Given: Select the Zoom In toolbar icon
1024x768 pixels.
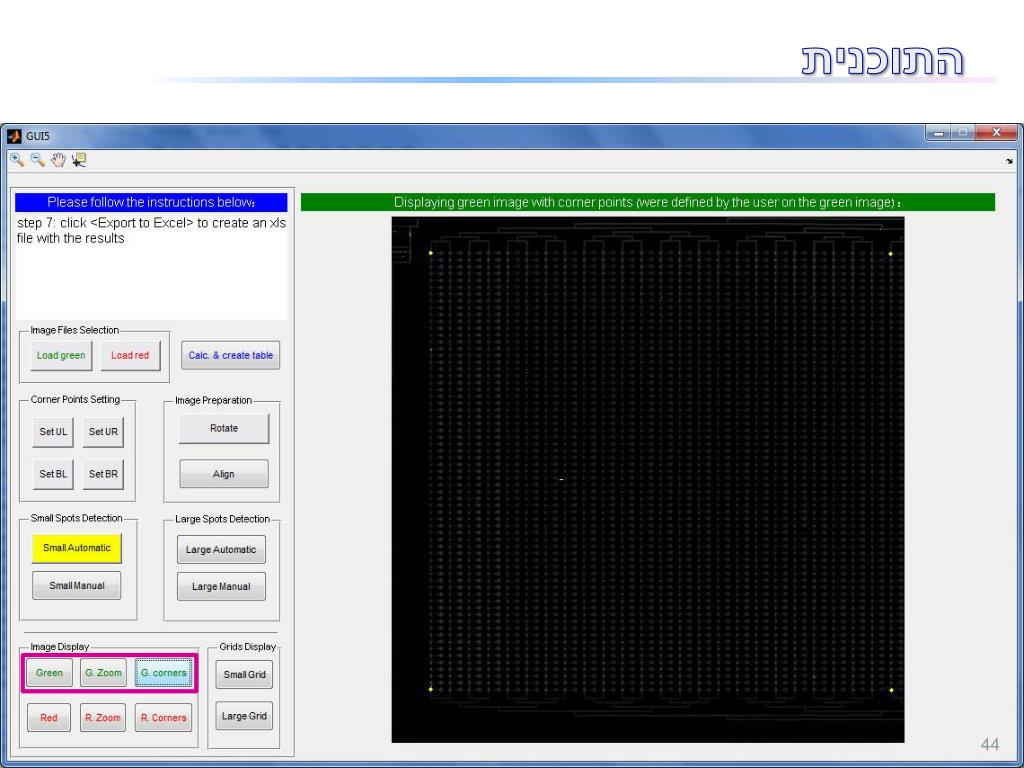Looking at the screenshot, I should 17,159.
